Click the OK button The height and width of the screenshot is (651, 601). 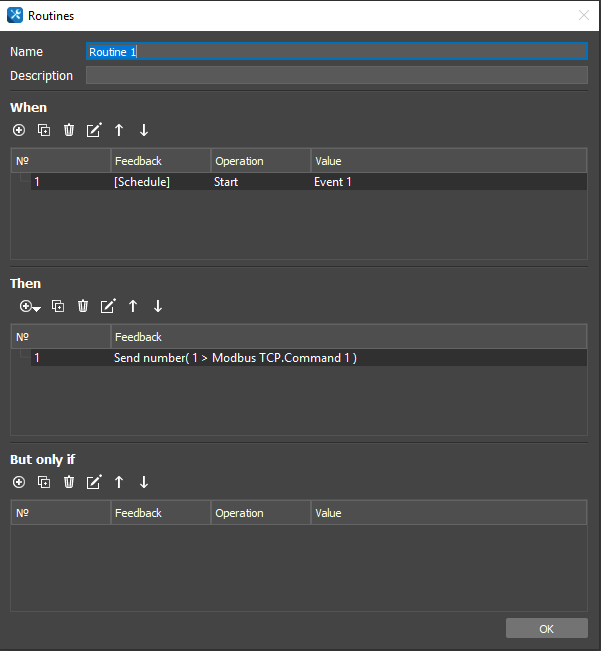click(x=546, y=629)
